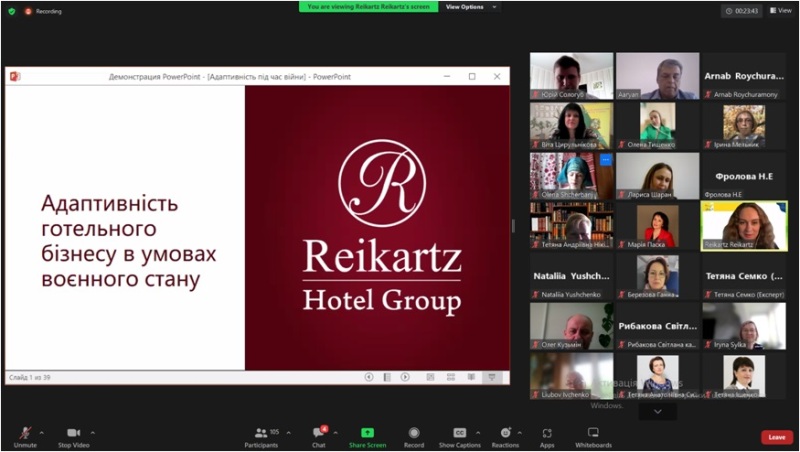Open Zoom Apps
This screenshot has width=800, height=452.
click(547, 434)
